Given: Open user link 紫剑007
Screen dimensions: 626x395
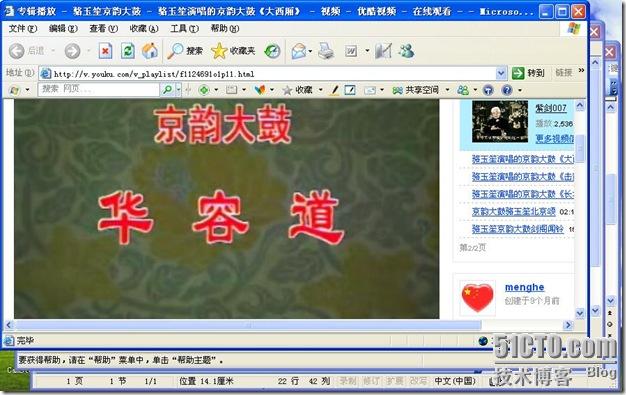Looking at the screenshot, I should click(551, 108).
